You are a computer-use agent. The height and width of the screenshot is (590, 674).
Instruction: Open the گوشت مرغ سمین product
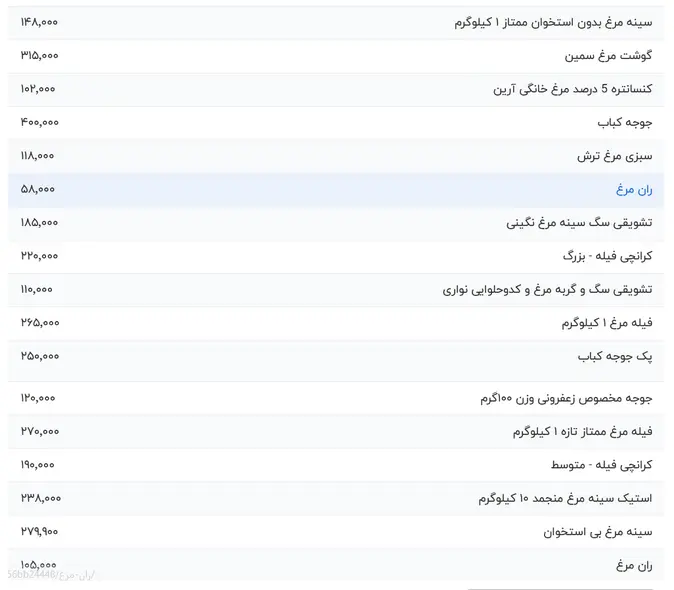coord(608,56)
